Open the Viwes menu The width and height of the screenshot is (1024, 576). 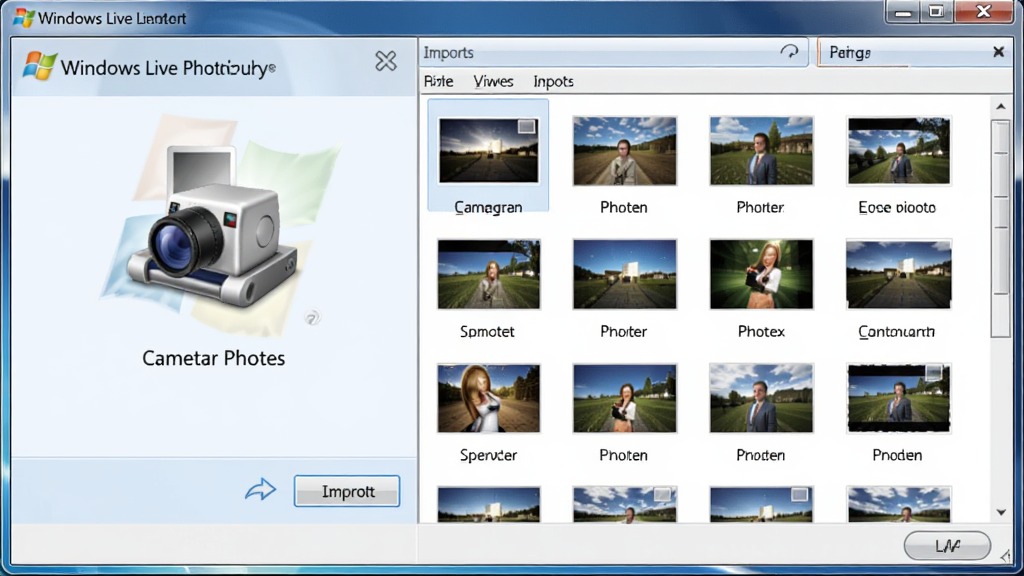(x=493, y=81)
